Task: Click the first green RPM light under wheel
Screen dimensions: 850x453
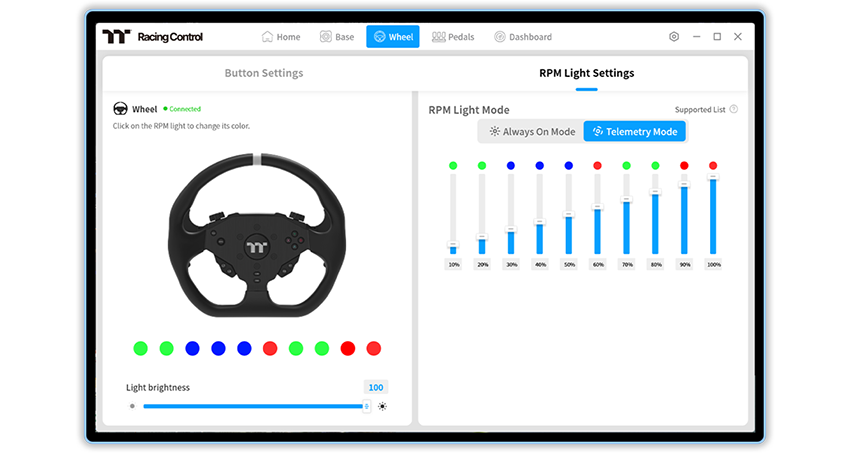Action: click(x=140, y=348)
